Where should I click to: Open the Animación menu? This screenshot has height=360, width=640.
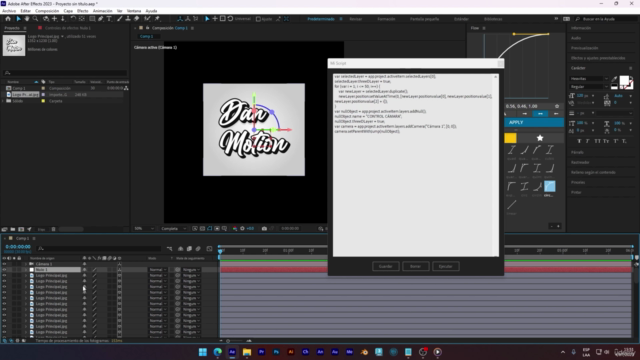[102, 11]
